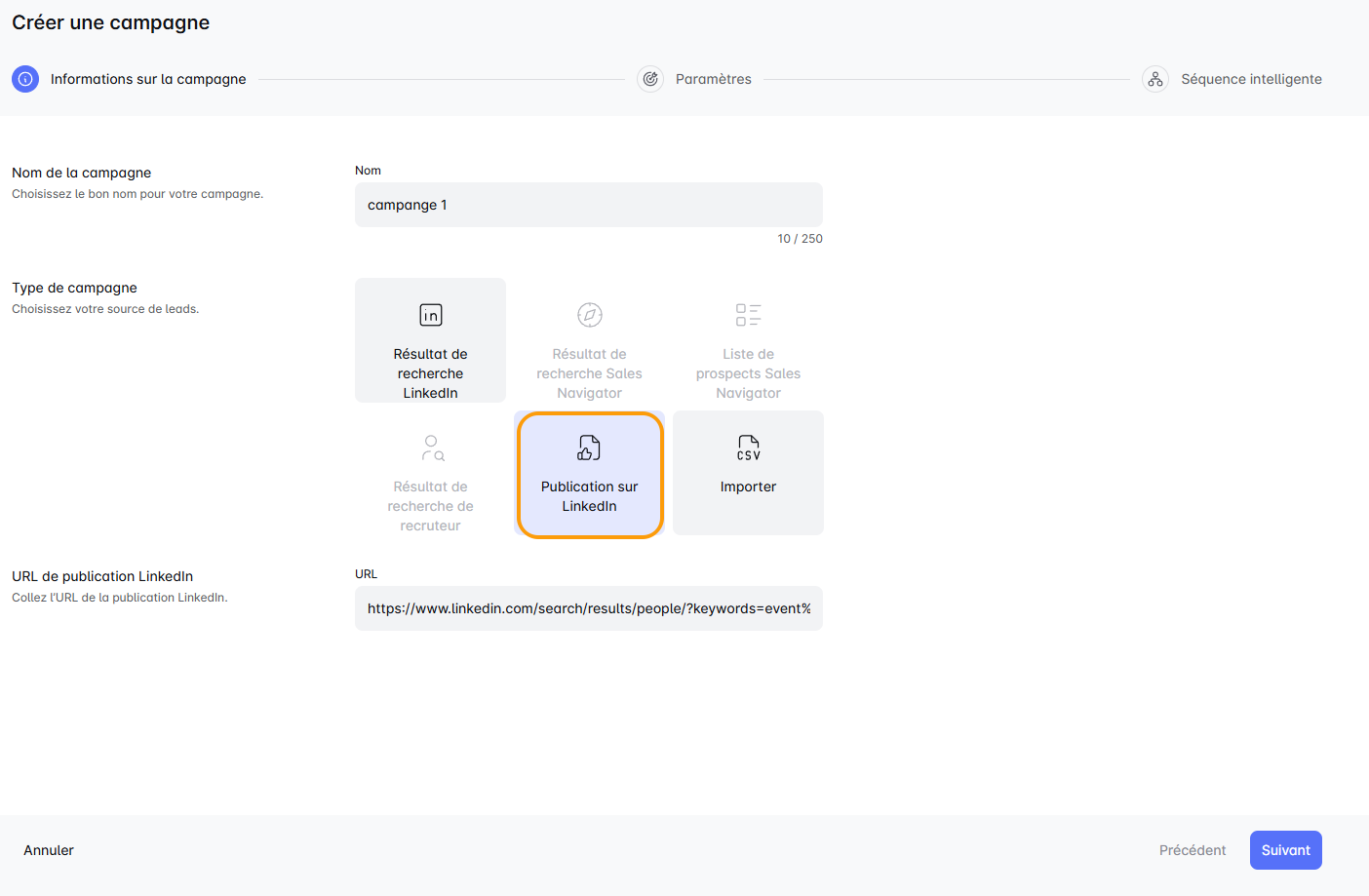The image size is (1369, 896).
Task: Focus the campaign name field
Action: pyautogui.click(x=588, y=205)
